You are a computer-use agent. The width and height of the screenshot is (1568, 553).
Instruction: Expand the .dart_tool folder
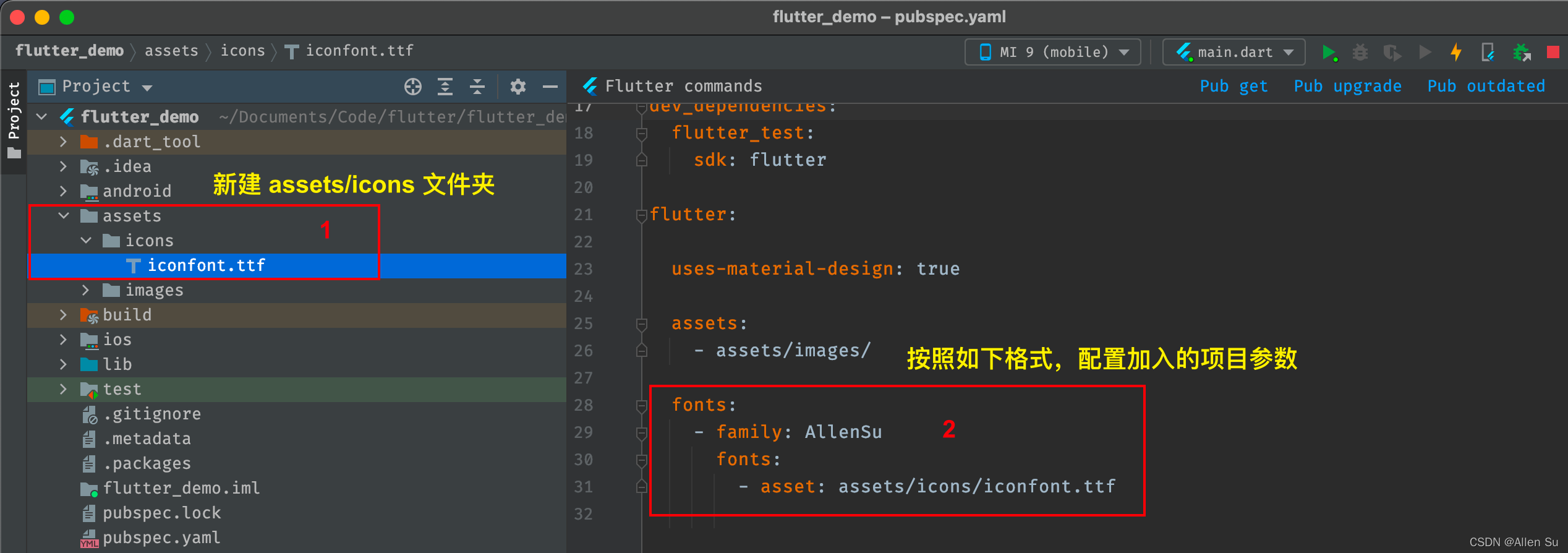click(63, 142)
